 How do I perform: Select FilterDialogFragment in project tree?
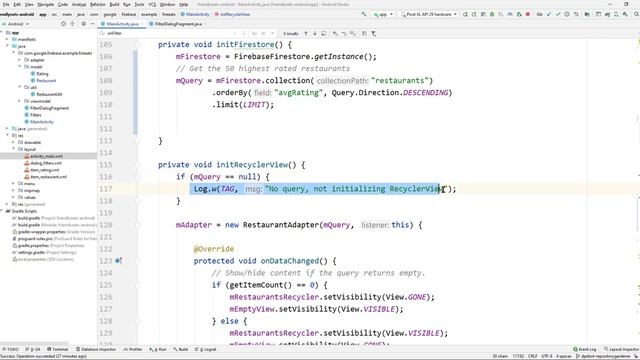point(46,108)
